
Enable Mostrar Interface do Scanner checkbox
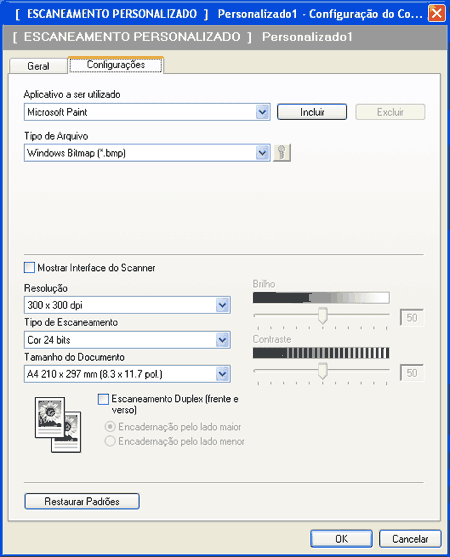tap(29, 267)
